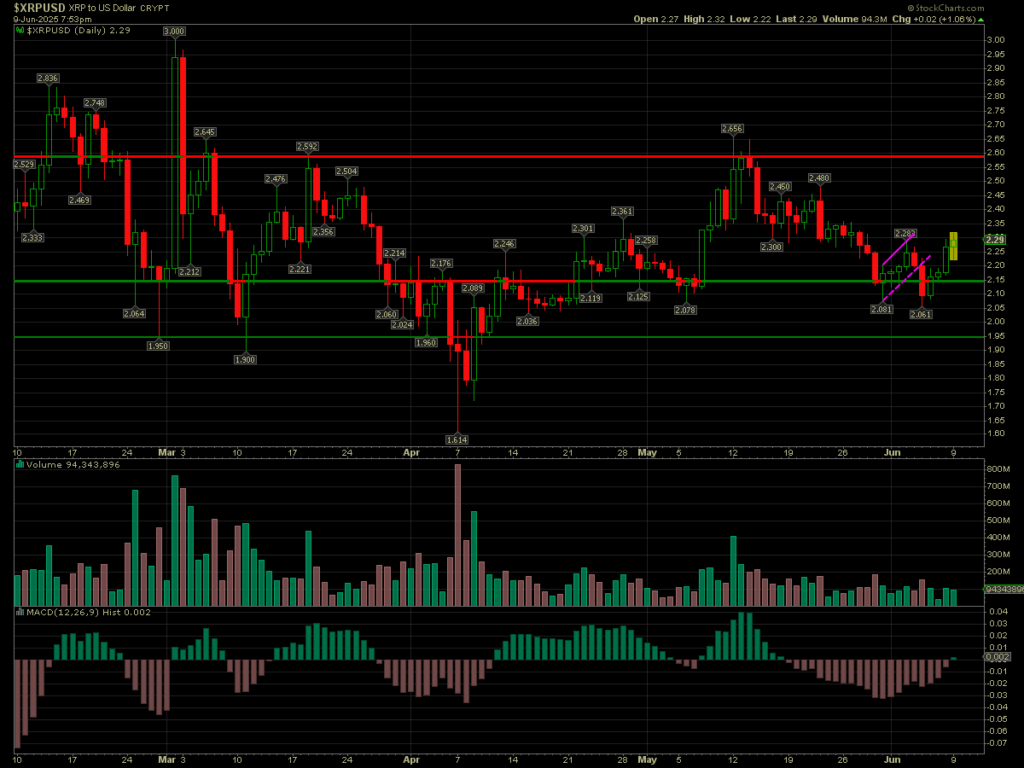This screenshot has height=768, width=1024.
Task: Click the 3.000 high price marker
Action: 174,32
